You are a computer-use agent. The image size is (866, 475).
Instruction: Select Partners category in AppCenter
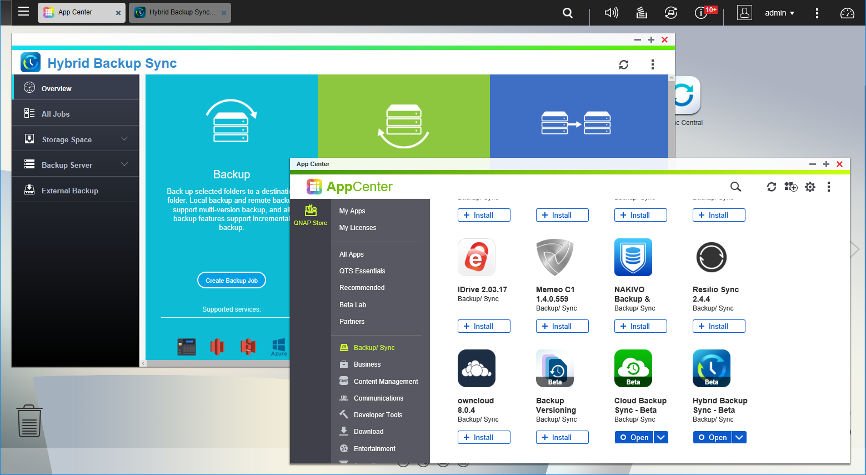point(351,321)
